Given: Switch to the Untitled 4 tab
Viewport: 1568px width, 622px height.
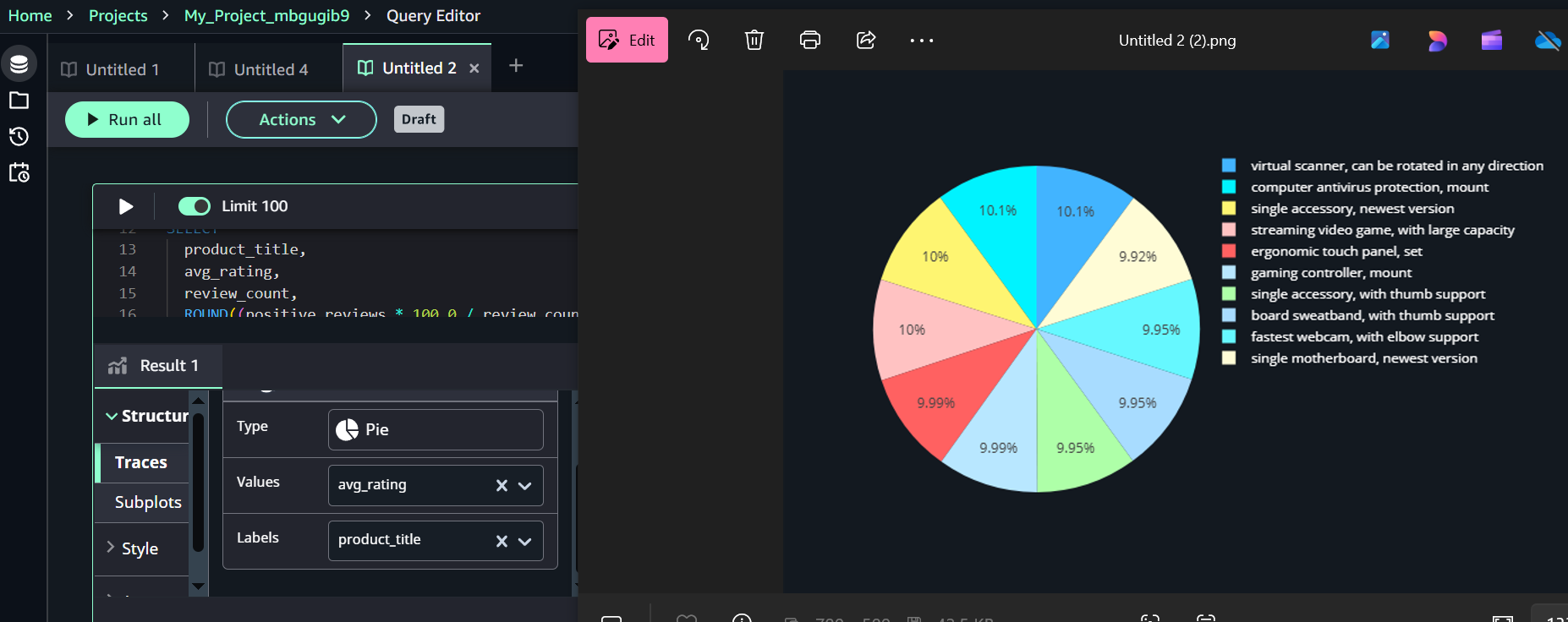Looking at the screenshot, I should pyautogui.click(x=269, y=69).
